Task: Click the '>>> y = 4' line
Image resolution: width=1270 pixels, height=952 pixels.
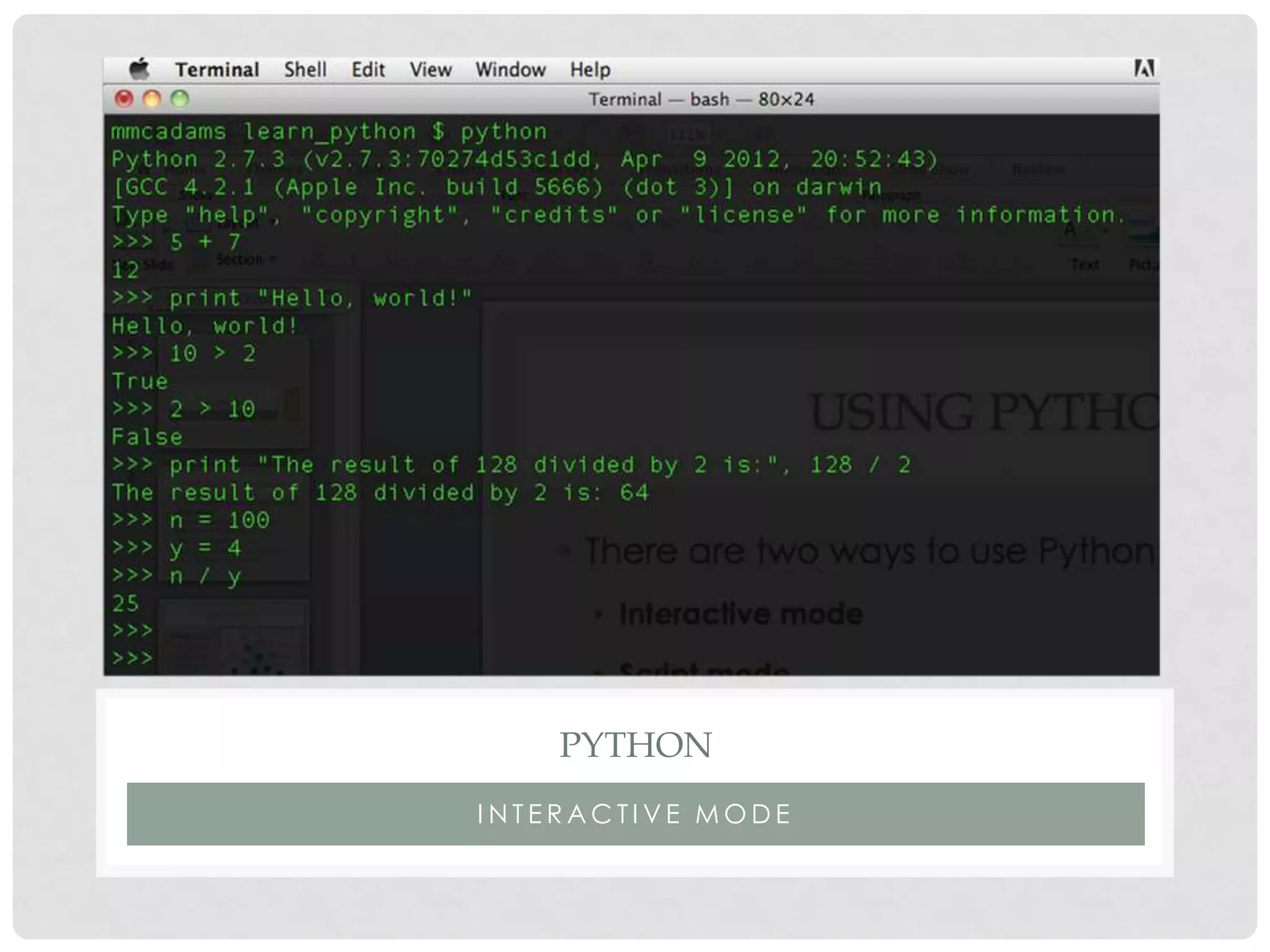Action: pyautogui.click(x=176, y=548)
